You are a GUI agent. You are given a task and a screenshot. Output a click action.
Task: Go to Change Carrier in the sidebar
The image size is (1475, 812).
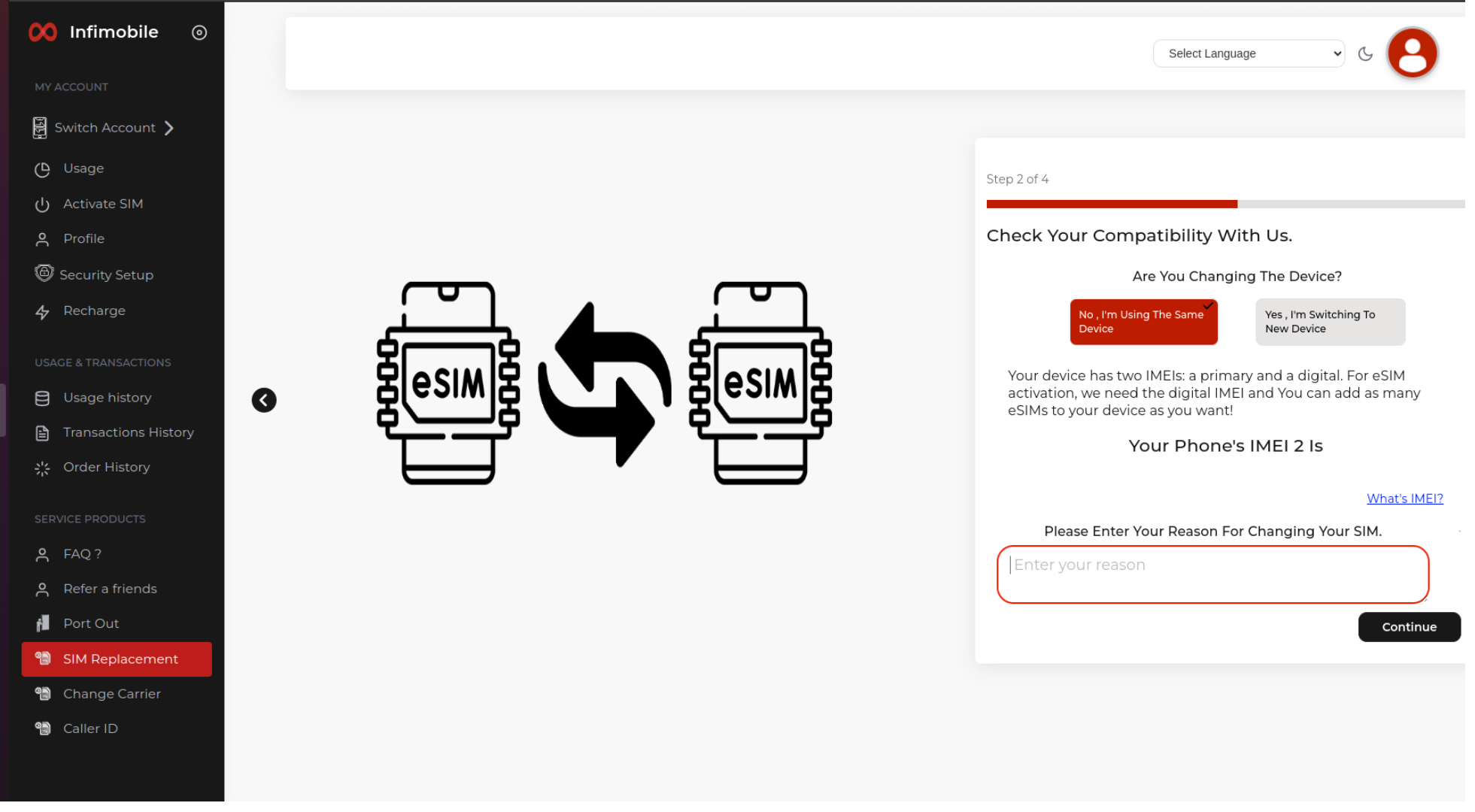click(111, 694)
